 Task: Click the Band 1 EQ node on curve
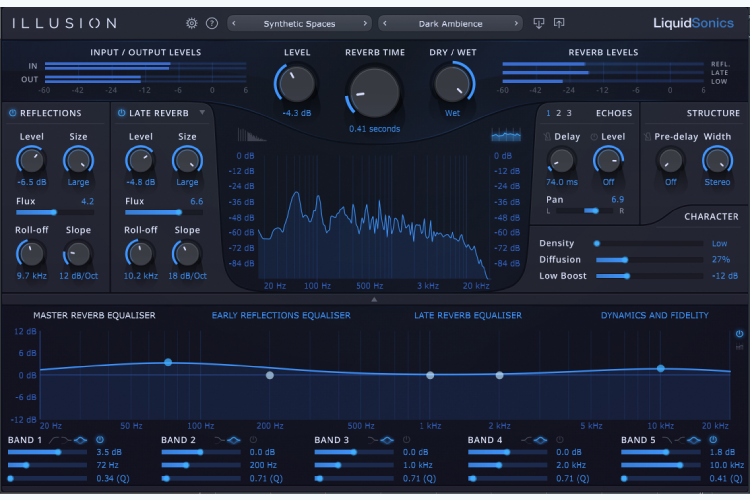pyautogui.click(x=168, y=362)
